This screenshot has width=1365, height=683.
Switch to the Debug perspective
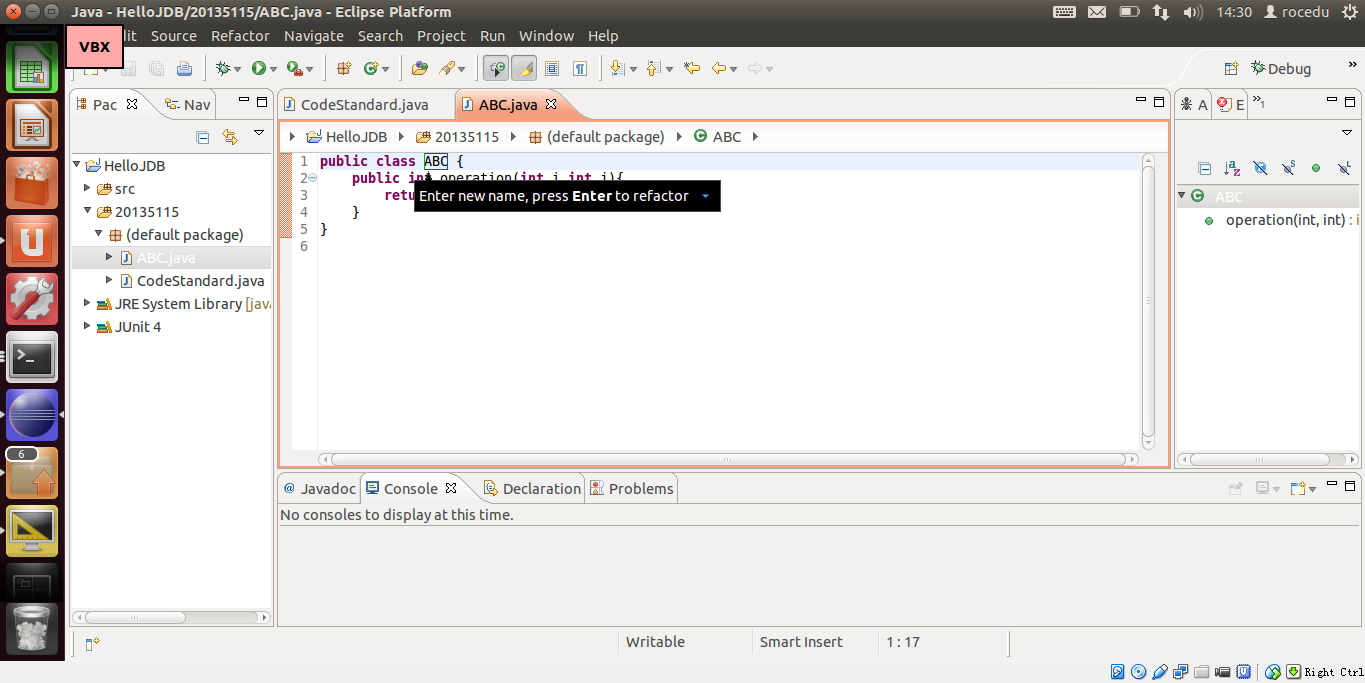[1281, 68]
